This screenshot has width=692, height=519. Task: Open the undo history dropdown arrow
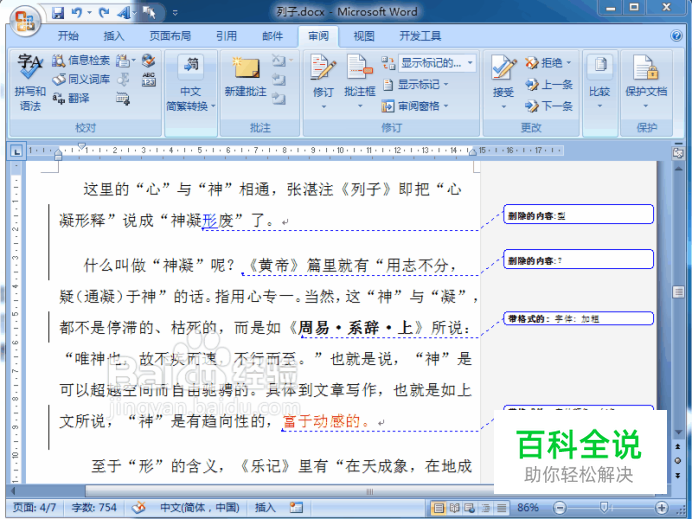[x=90, y=13]
